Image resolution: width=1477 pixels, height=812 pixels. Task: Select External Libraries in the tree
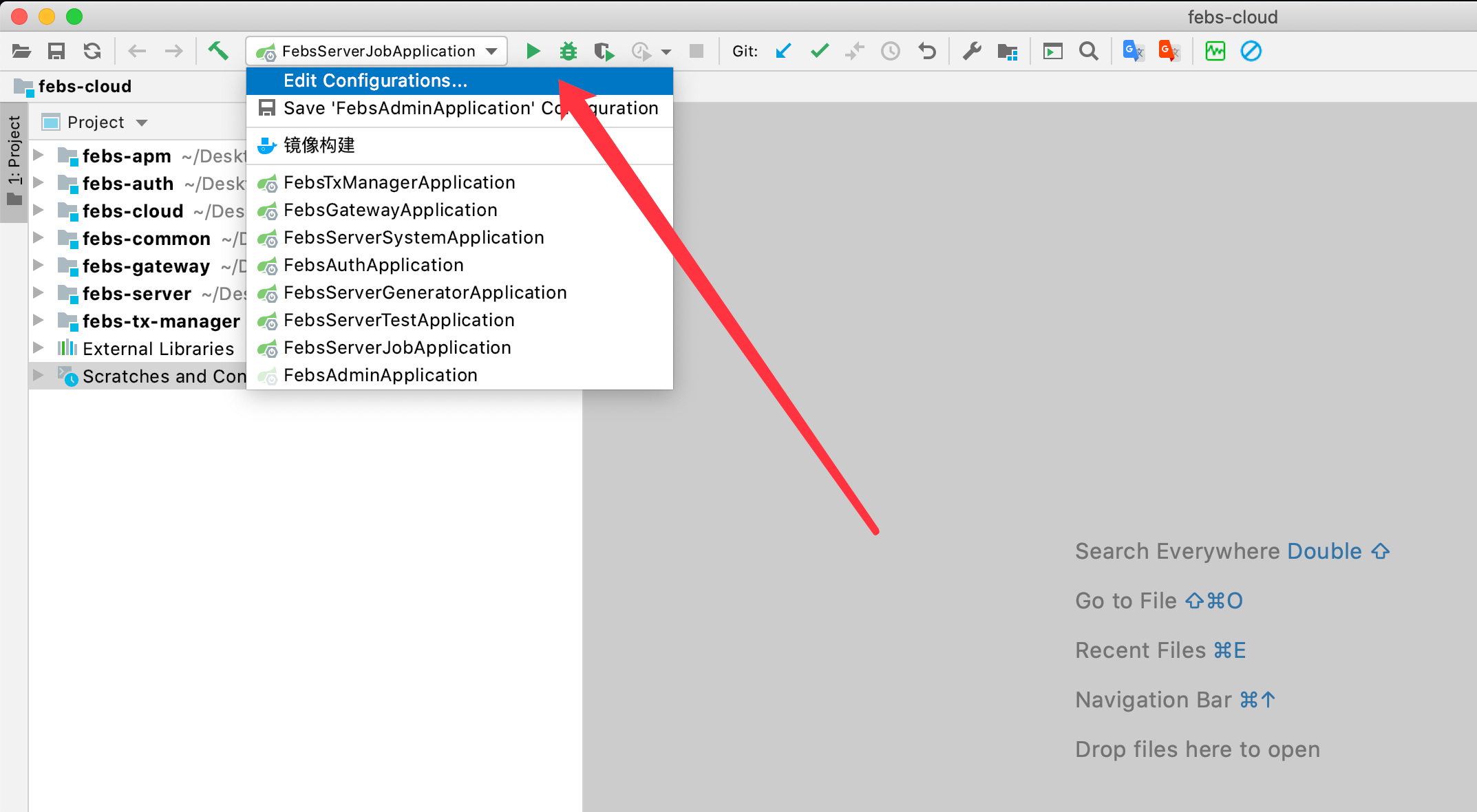pos(158,349)
